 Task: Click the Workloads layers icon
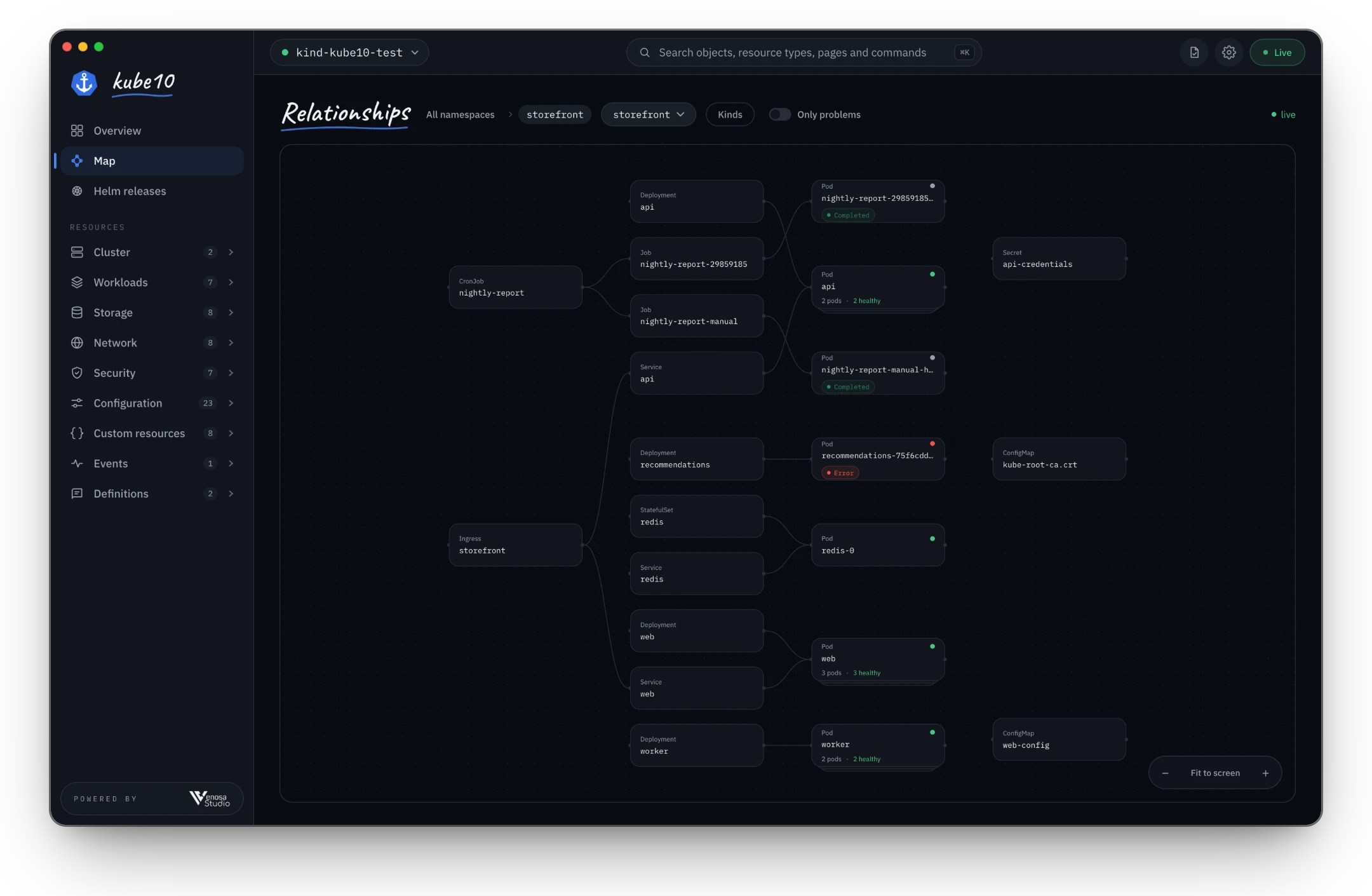(77, 282)
